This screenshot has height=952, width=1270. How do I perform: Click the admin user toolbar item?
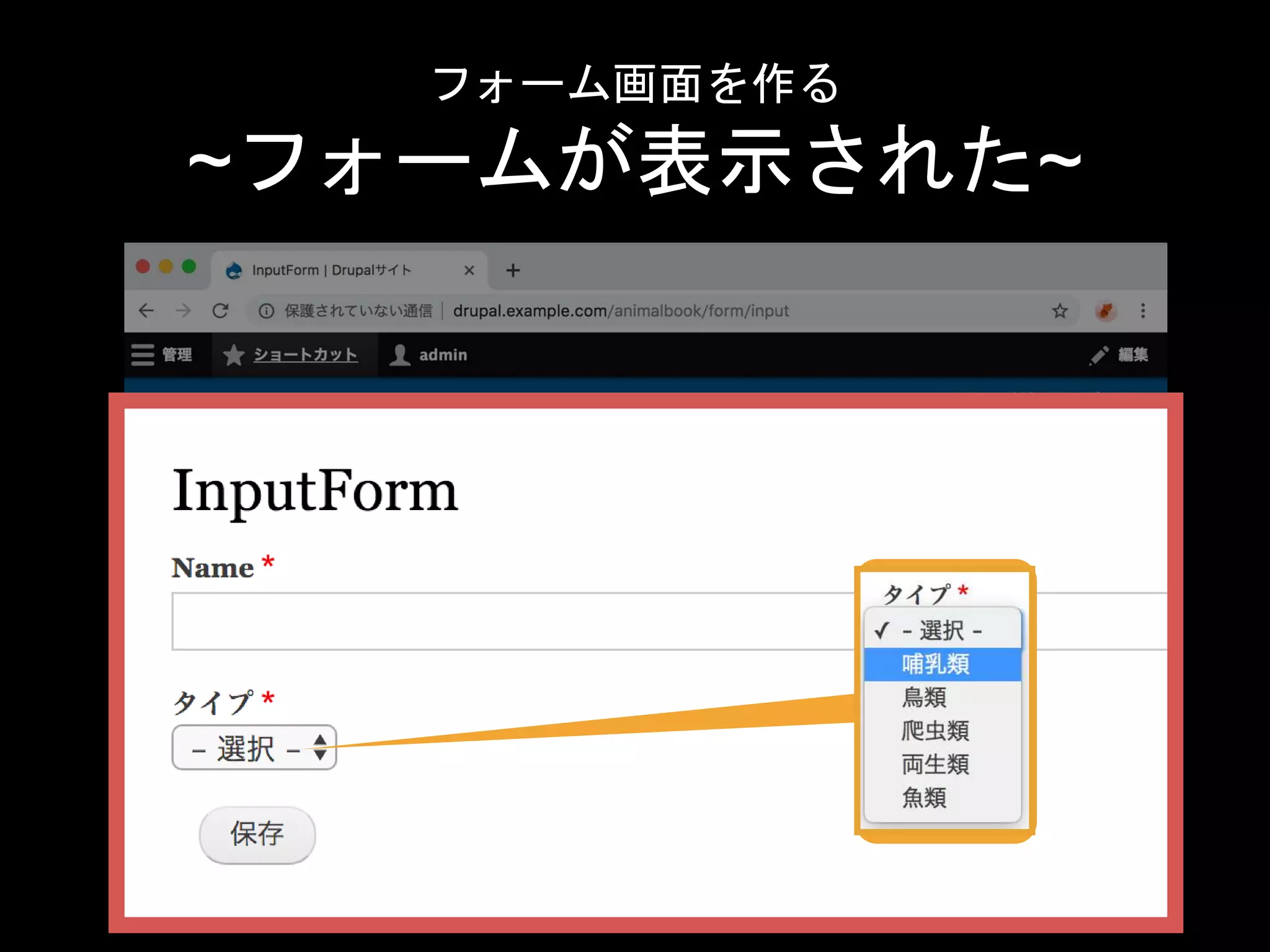[429, 355]
